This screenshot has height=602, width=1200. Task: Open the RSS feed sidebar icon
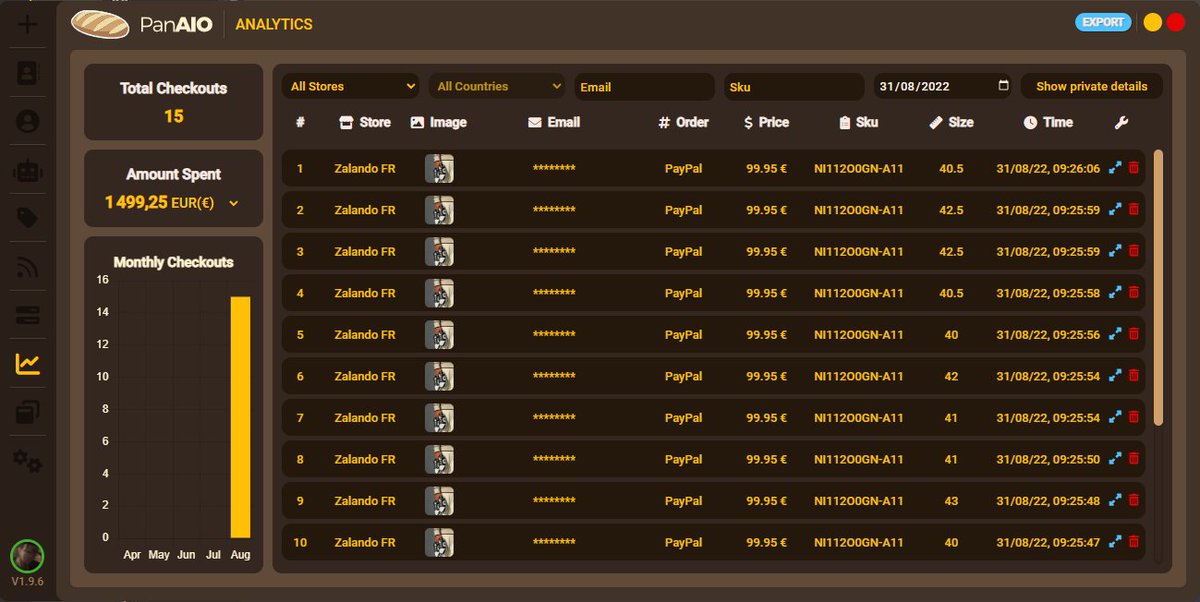(x=27, y=267)
